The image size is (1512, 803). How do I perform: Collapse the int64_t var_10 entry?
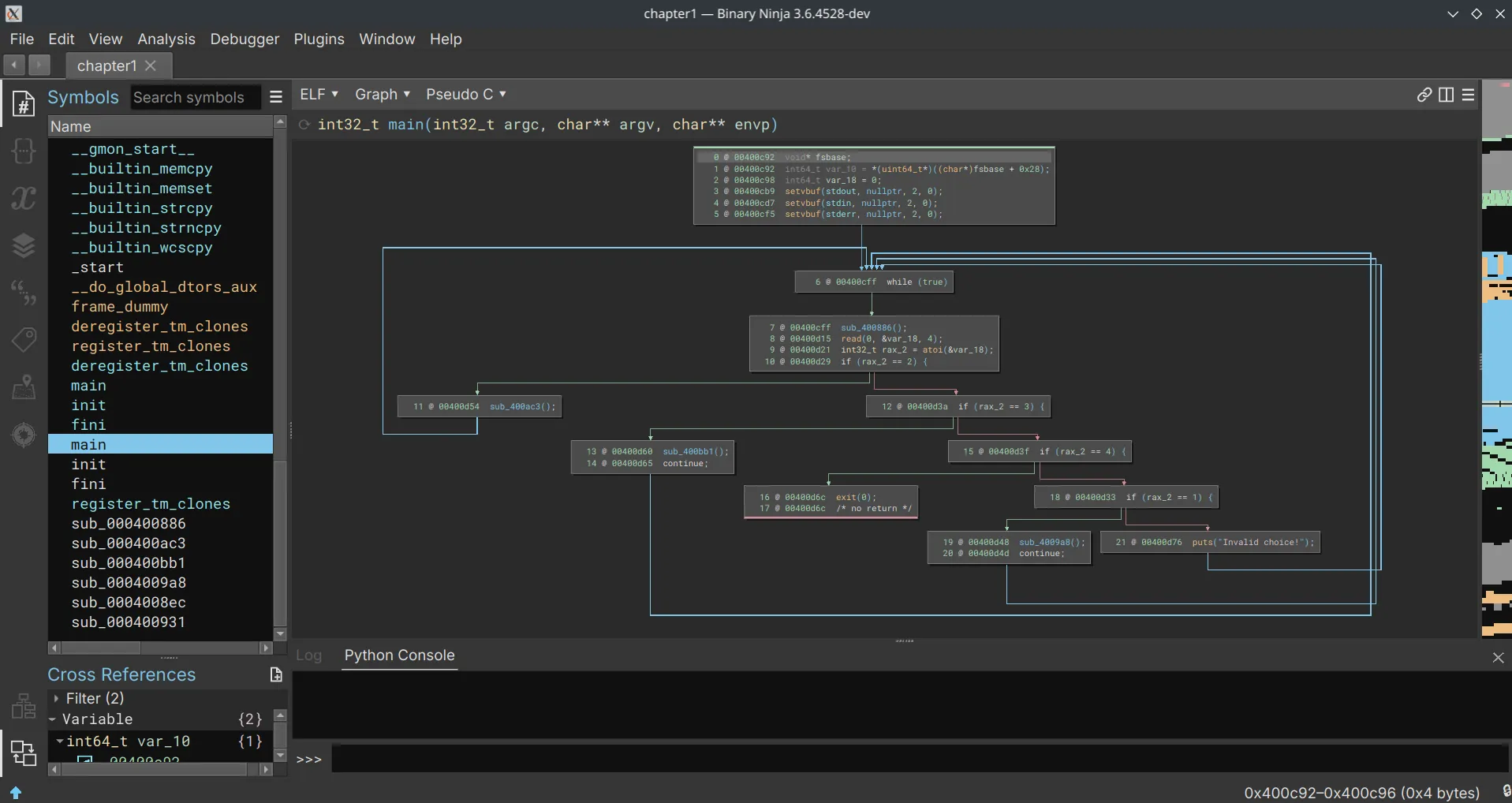[x=59, y=741]
